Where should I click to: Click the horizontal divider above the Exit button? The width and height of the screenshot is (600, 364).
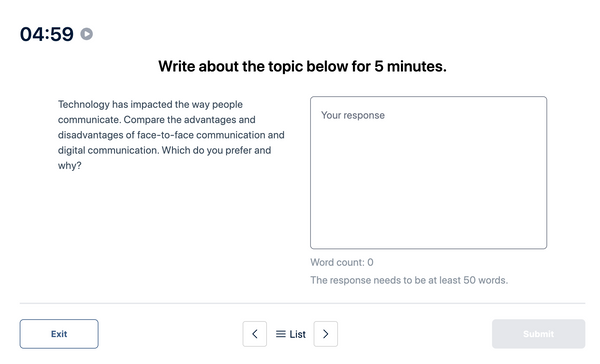pyautogui.click(x=302, y=303)
